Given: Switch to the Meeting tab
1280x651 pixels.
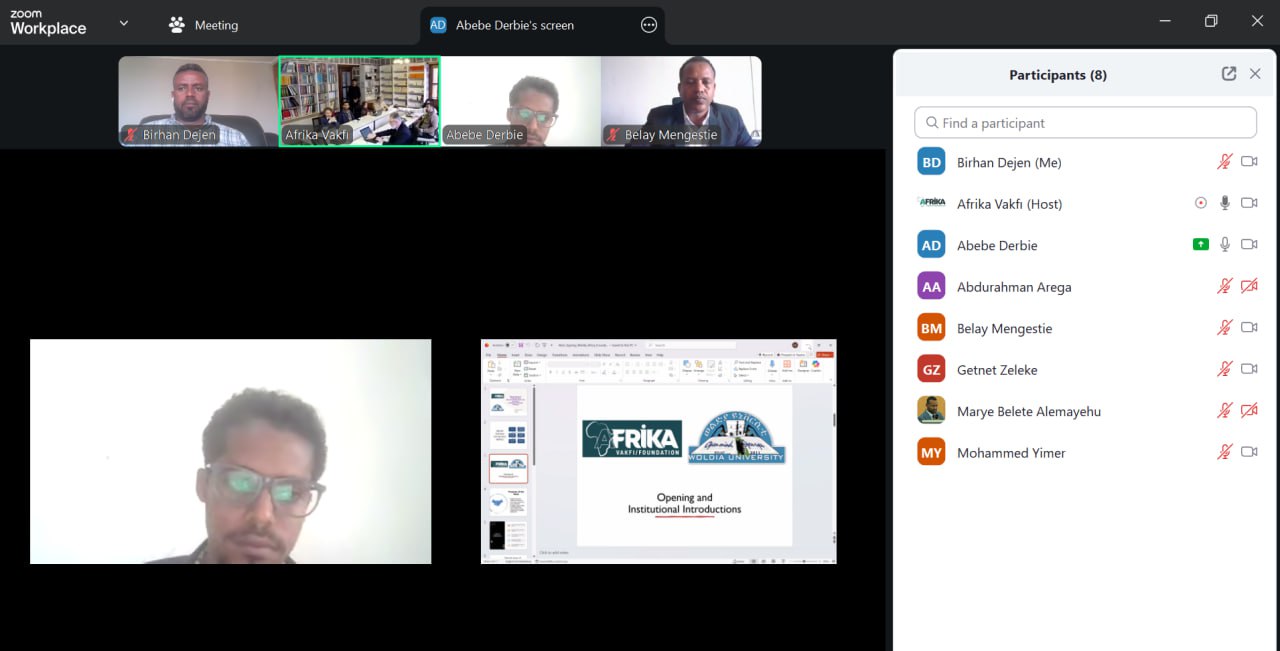Looking at the screenshot, I should point(215,25).
